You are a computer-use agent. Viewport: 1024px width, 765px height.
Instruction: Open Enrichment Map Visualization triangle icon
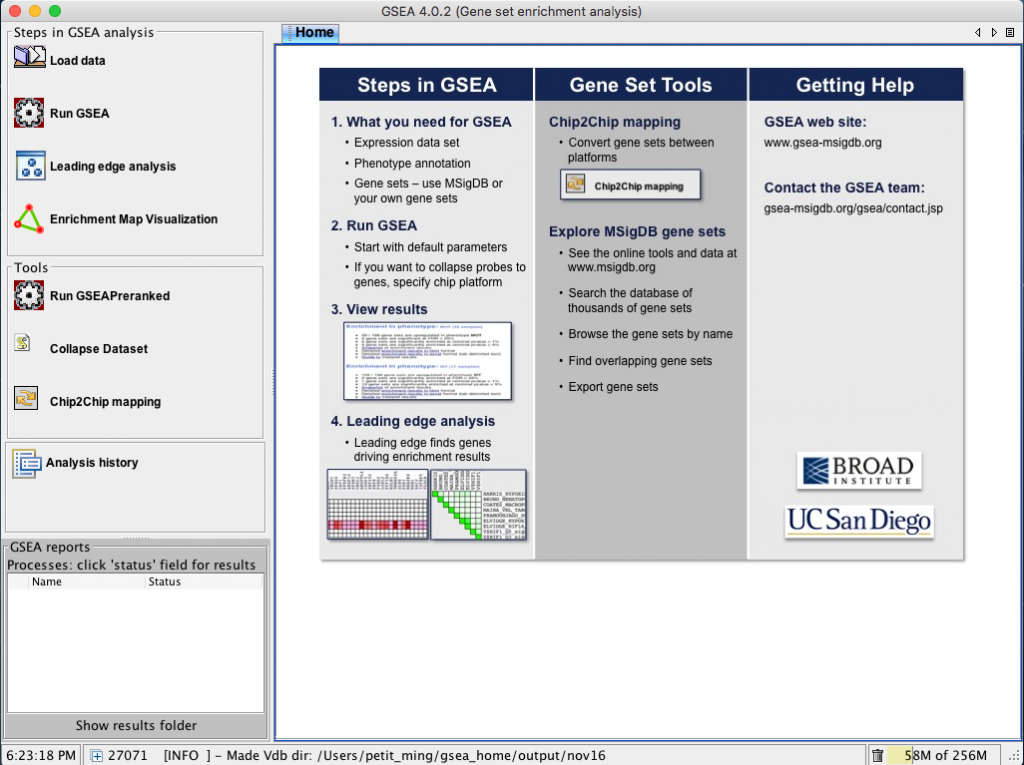[30, 219]
